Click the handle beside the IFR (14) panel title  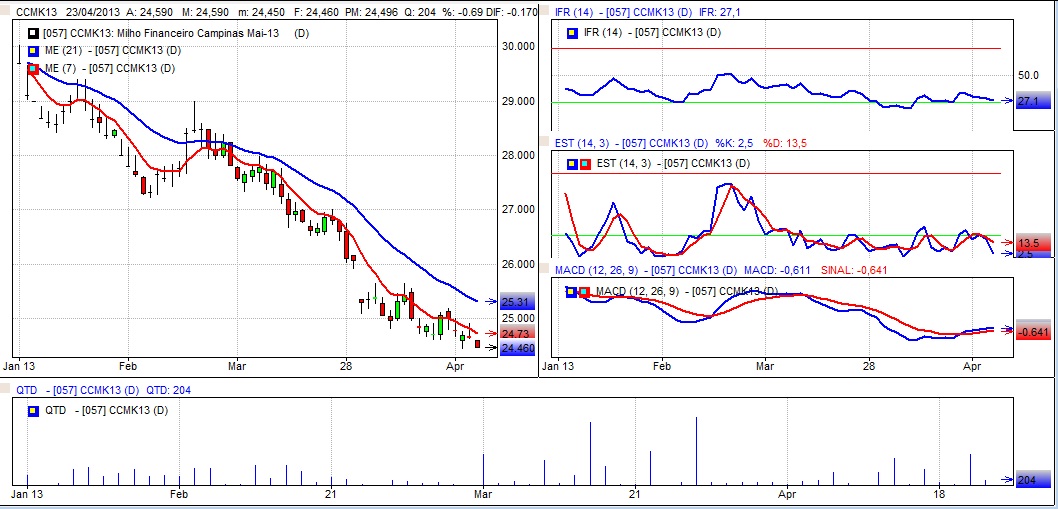(x=545, y=10)
